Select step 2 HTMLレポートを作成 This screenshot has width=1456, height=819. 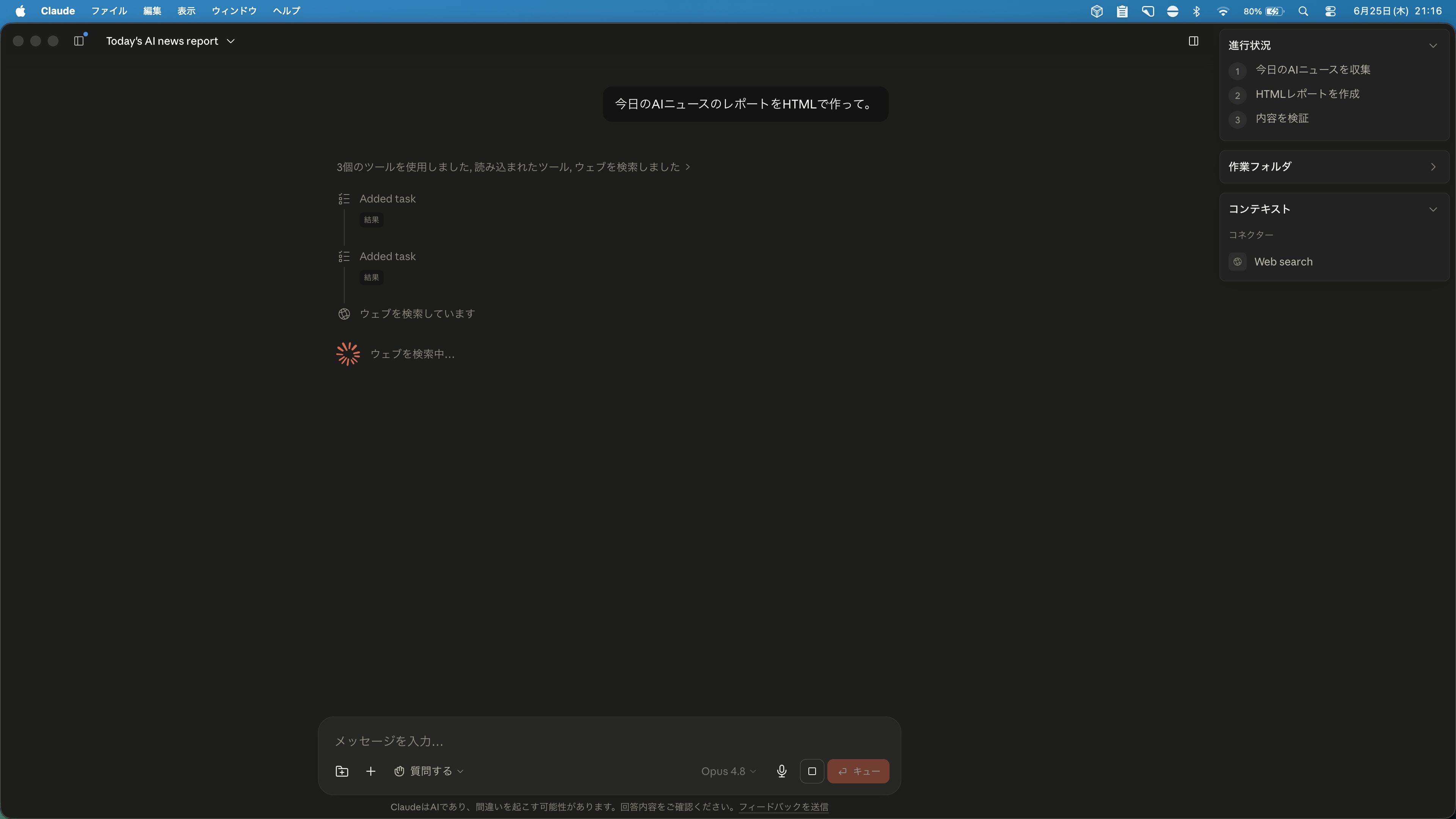(1294, 94)
